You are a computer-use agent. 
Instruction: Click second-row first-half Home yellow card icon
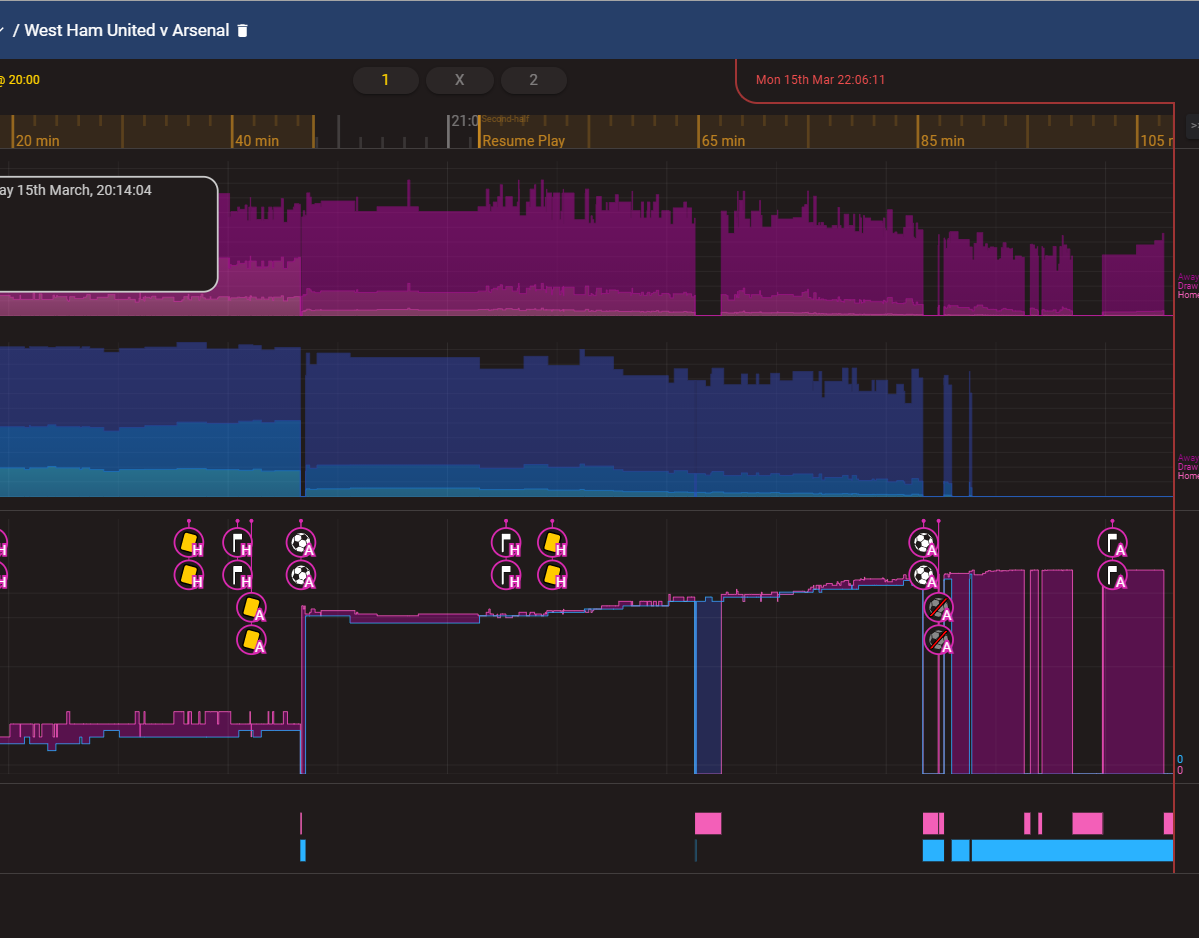[189, 575]
